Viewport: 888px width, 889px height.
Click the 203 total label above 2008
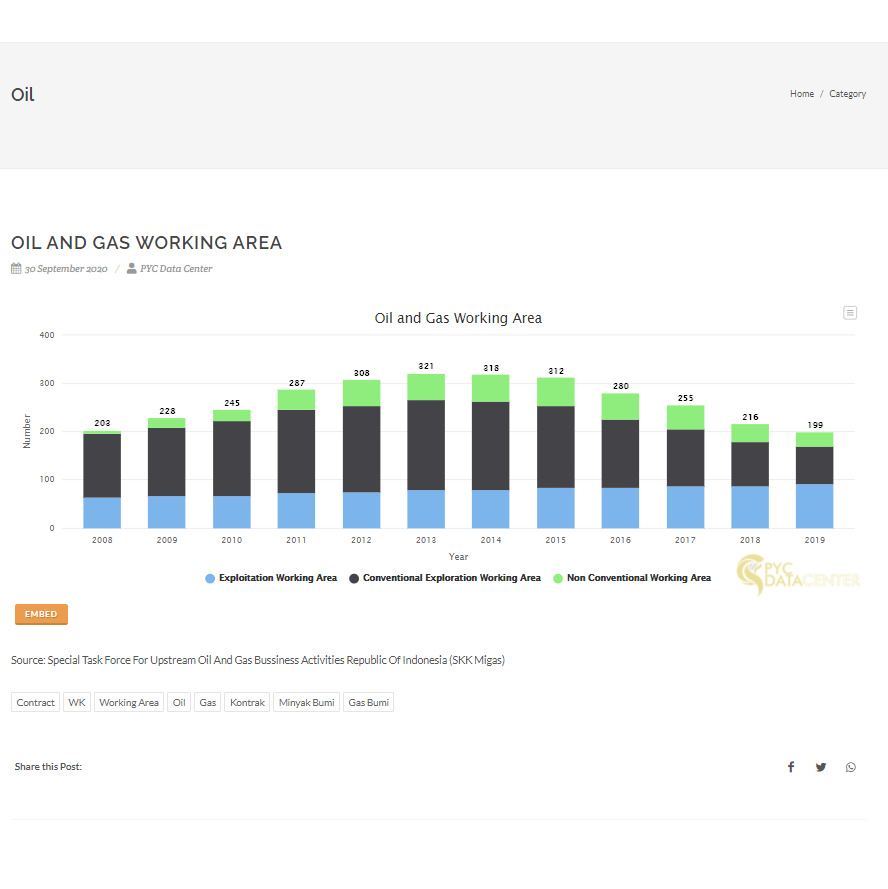(102, 423)
